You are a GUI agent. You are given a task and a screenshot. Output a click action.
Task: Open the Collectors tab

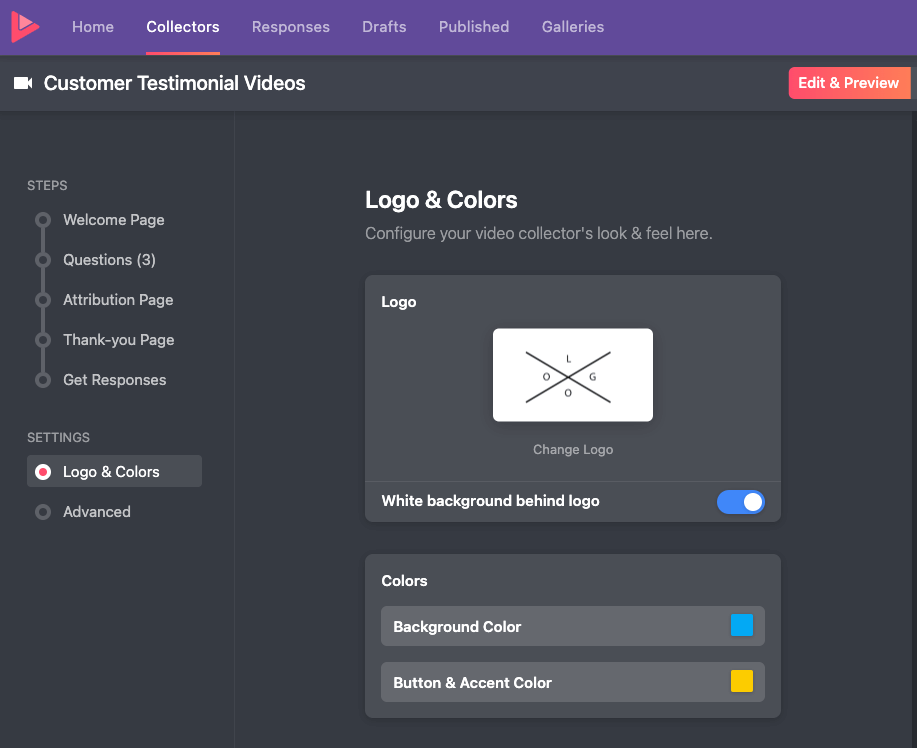click(x=182, y=27)
